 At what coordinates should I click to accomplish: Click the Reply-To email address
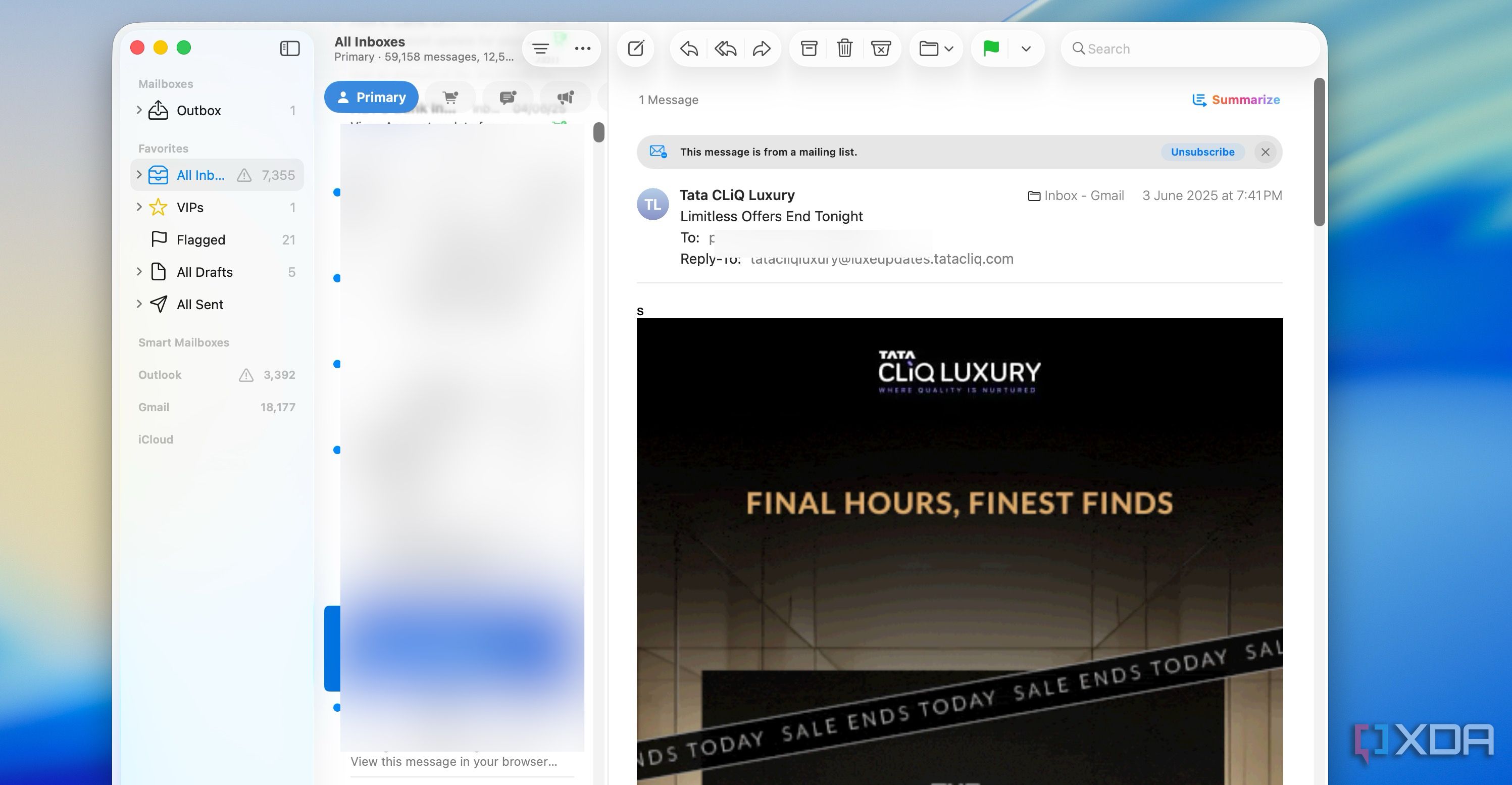tap(882, 259)
